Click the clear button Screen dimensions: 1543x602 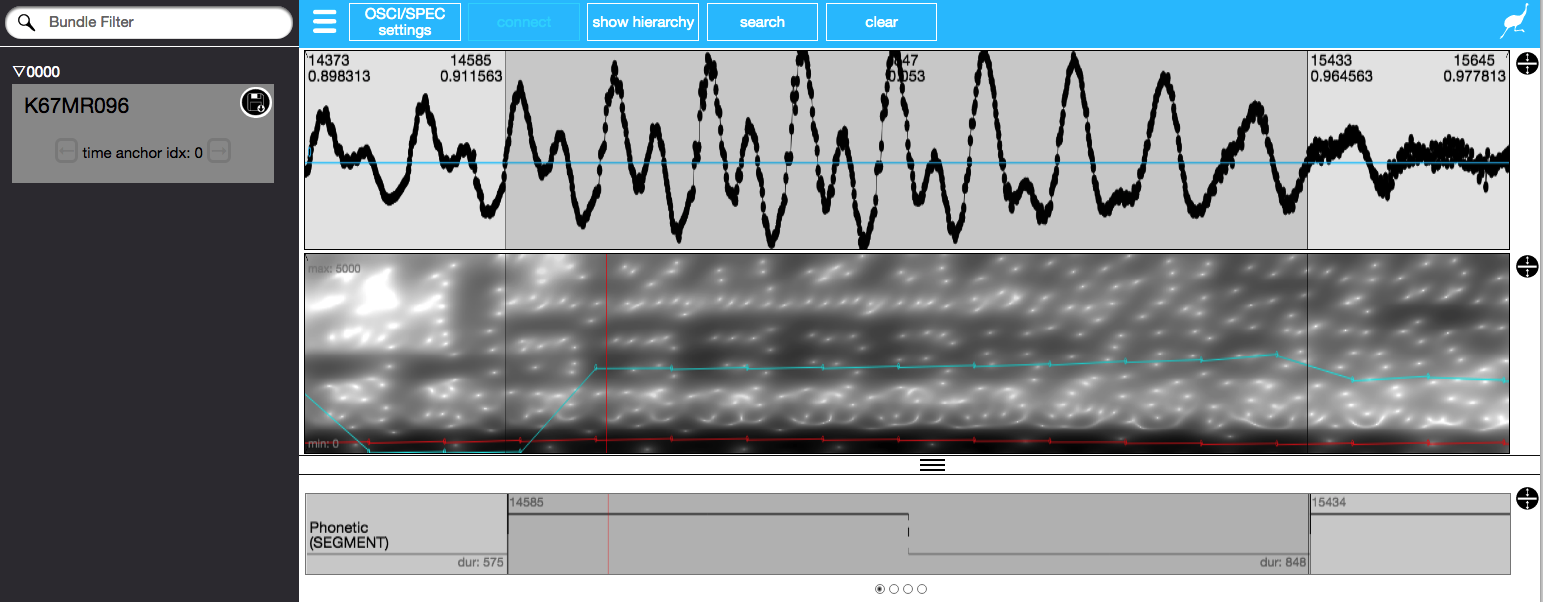pyautogui.click(x=881, y=22)
